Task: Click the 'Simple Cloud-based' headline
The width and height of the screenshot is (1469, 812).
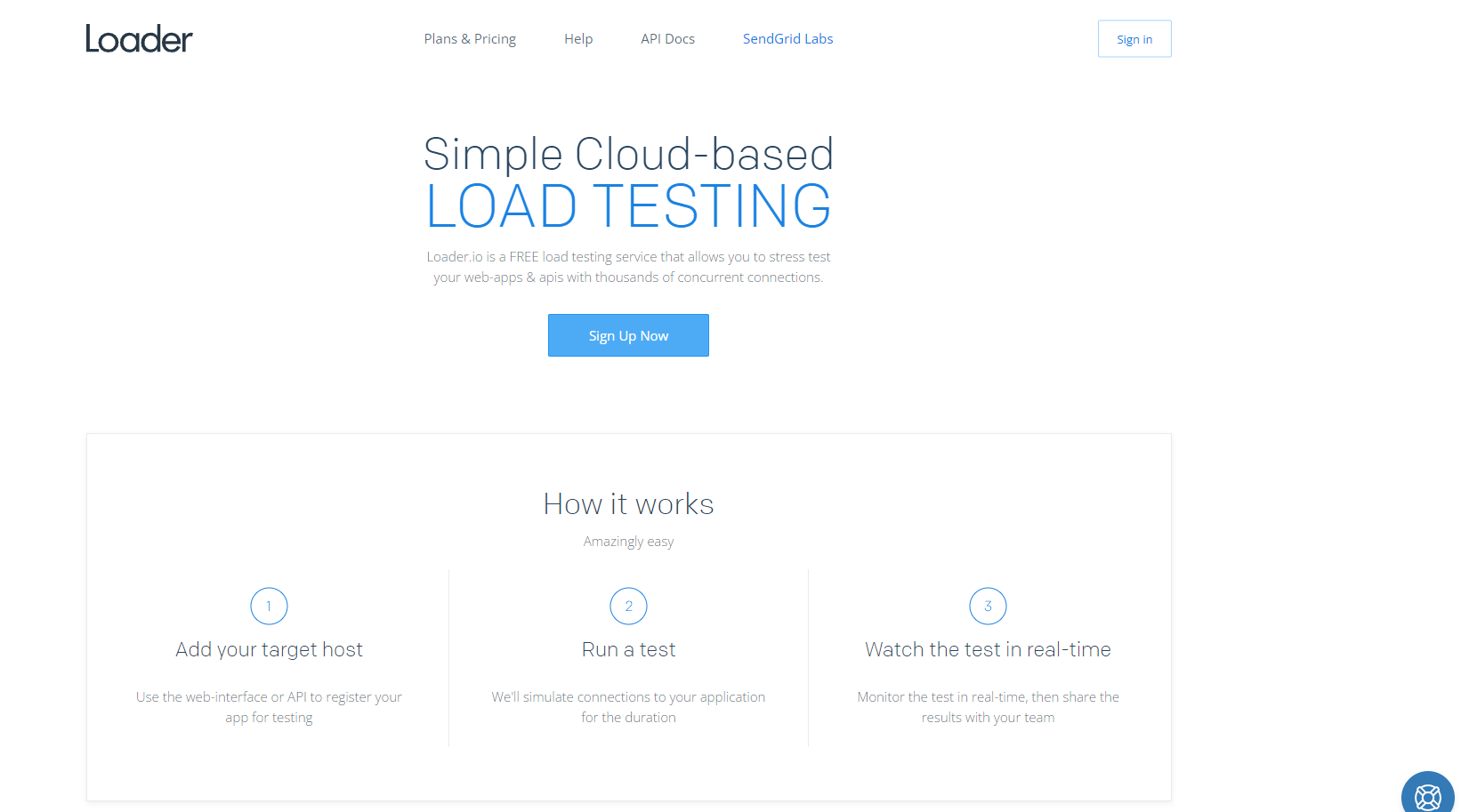Action: tap(628, 154)
